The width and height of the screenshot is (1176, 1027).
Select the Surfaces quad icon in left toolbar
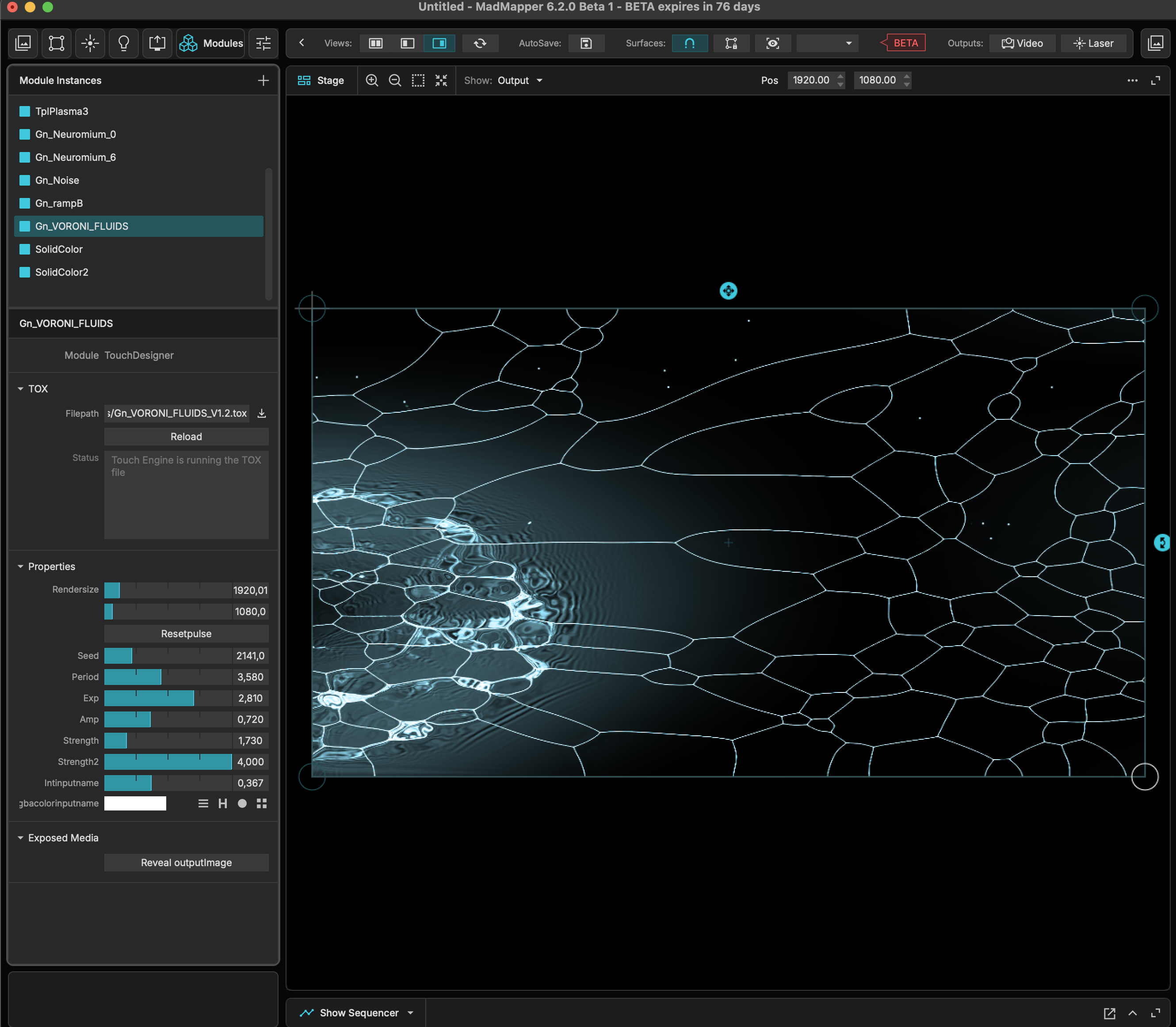coord(56,43)
